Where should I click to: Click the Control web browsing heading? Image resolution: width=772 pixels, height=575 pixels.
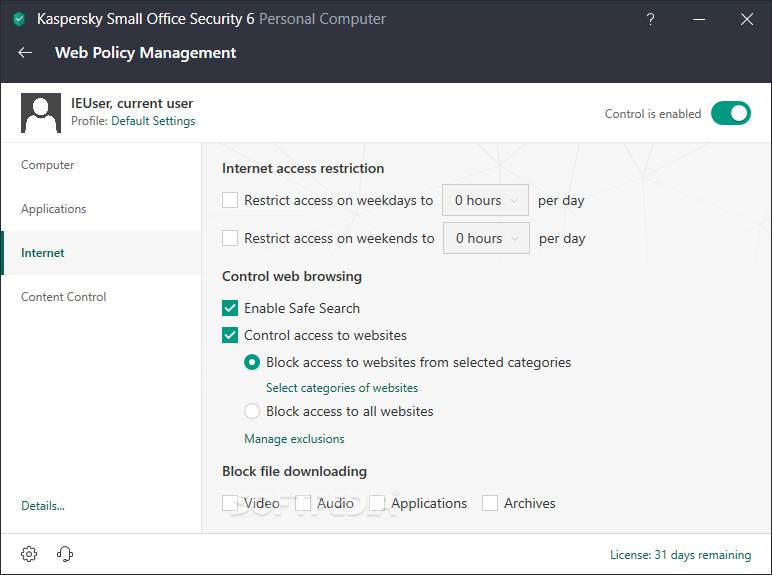[292, 276]
